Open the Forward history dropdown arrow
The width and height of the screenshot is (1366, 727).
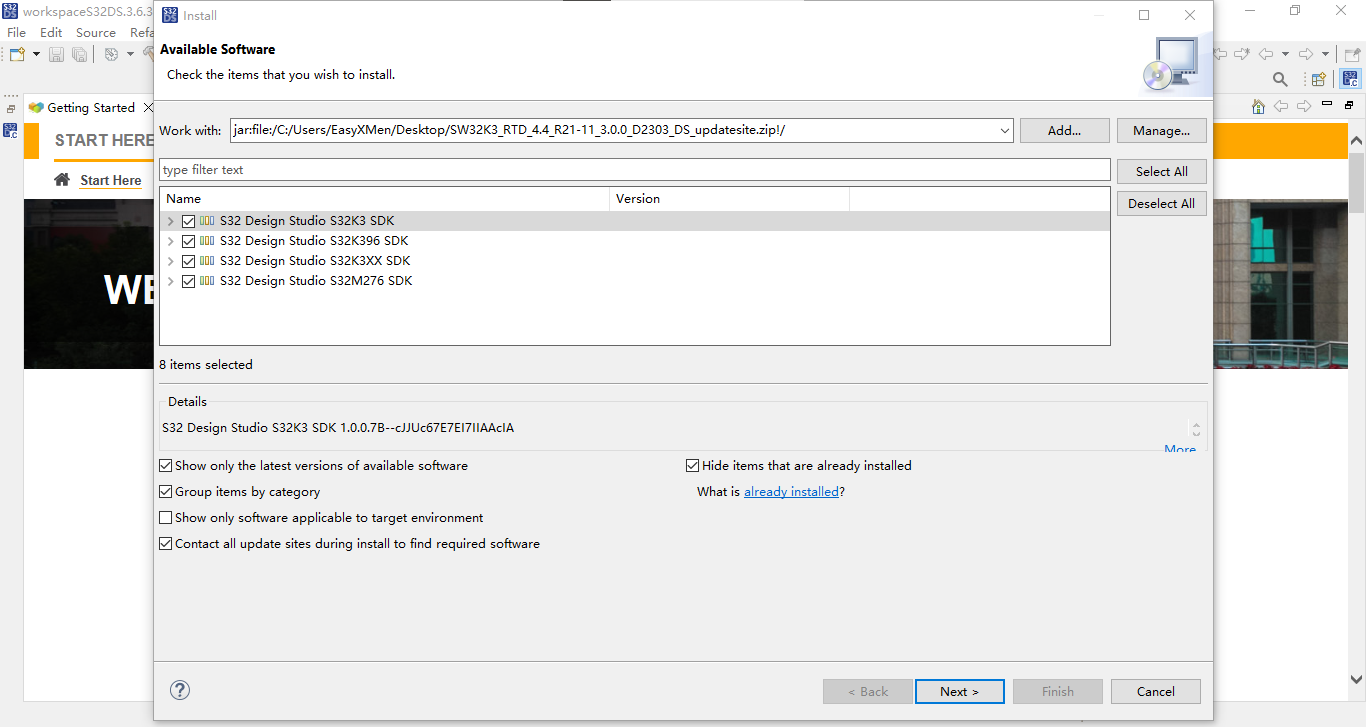coord(1326,54)
